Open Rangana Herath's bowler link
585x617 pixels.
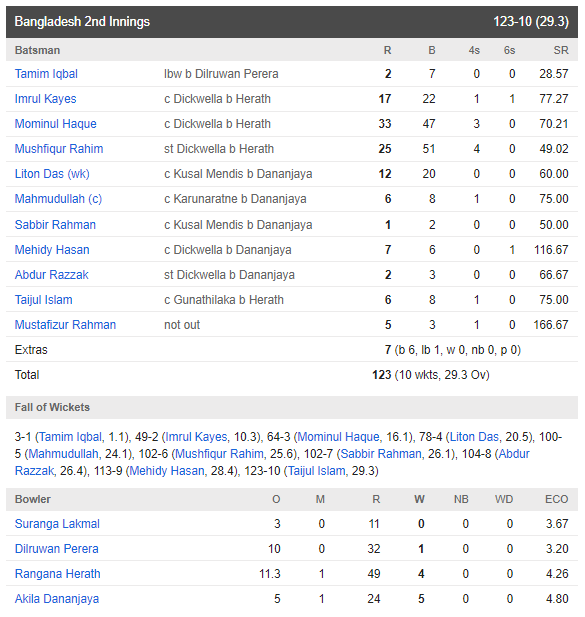click(x=57, y=574)
